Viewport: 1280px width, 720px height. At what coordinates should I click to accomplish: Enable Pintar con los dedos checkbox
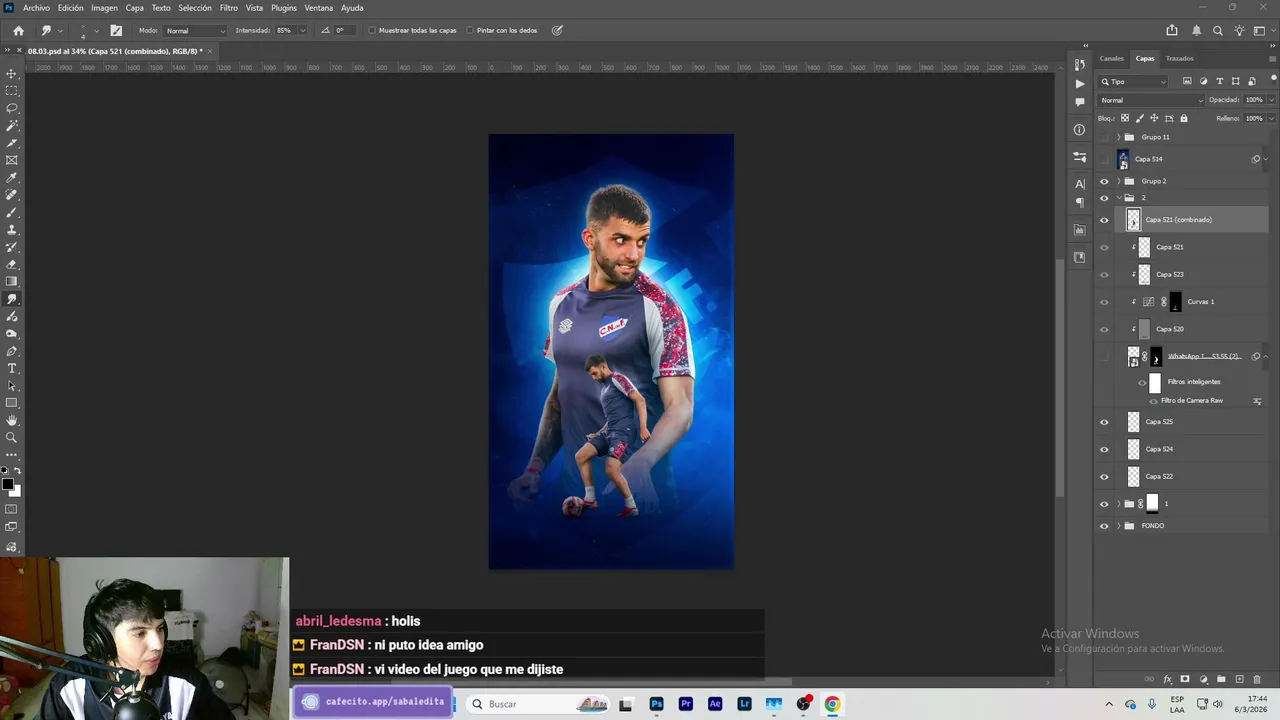pyautogui.click(x=470, y=30)
